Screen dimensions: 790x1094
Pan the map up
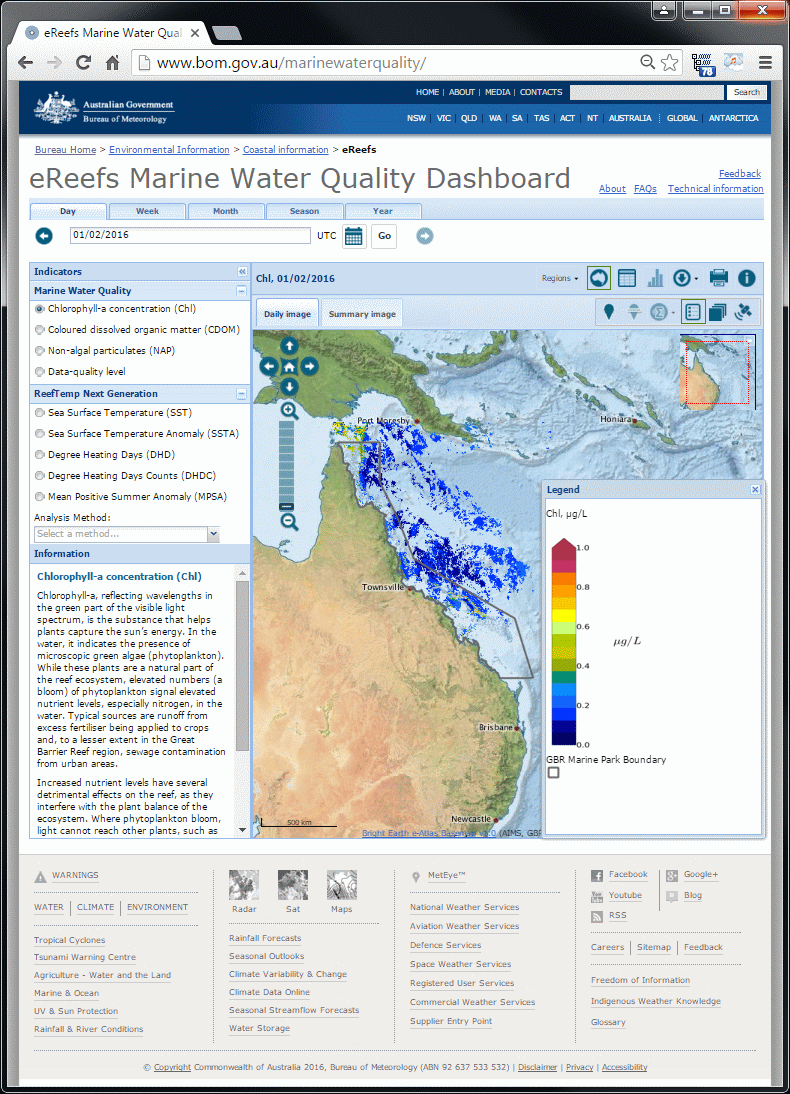click(x=289, y=345)
